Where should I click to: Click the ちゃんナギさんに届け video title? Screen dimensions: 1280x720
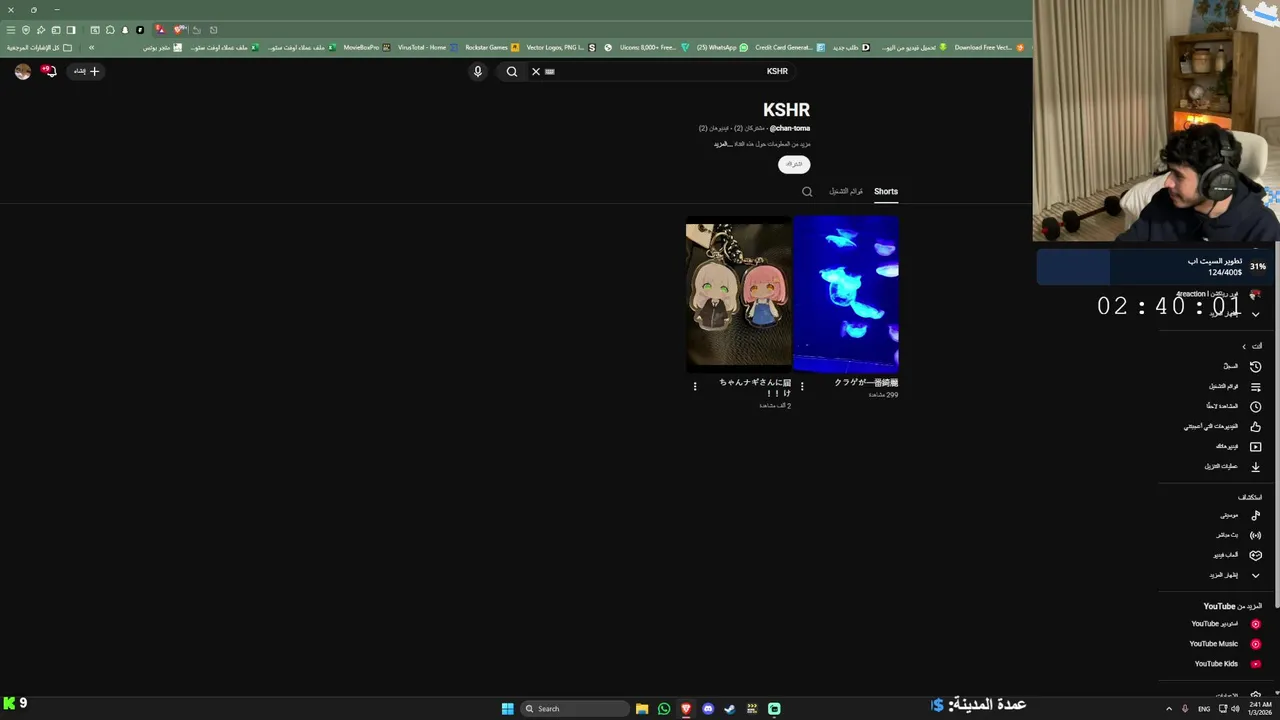click(x=755, y=388)
